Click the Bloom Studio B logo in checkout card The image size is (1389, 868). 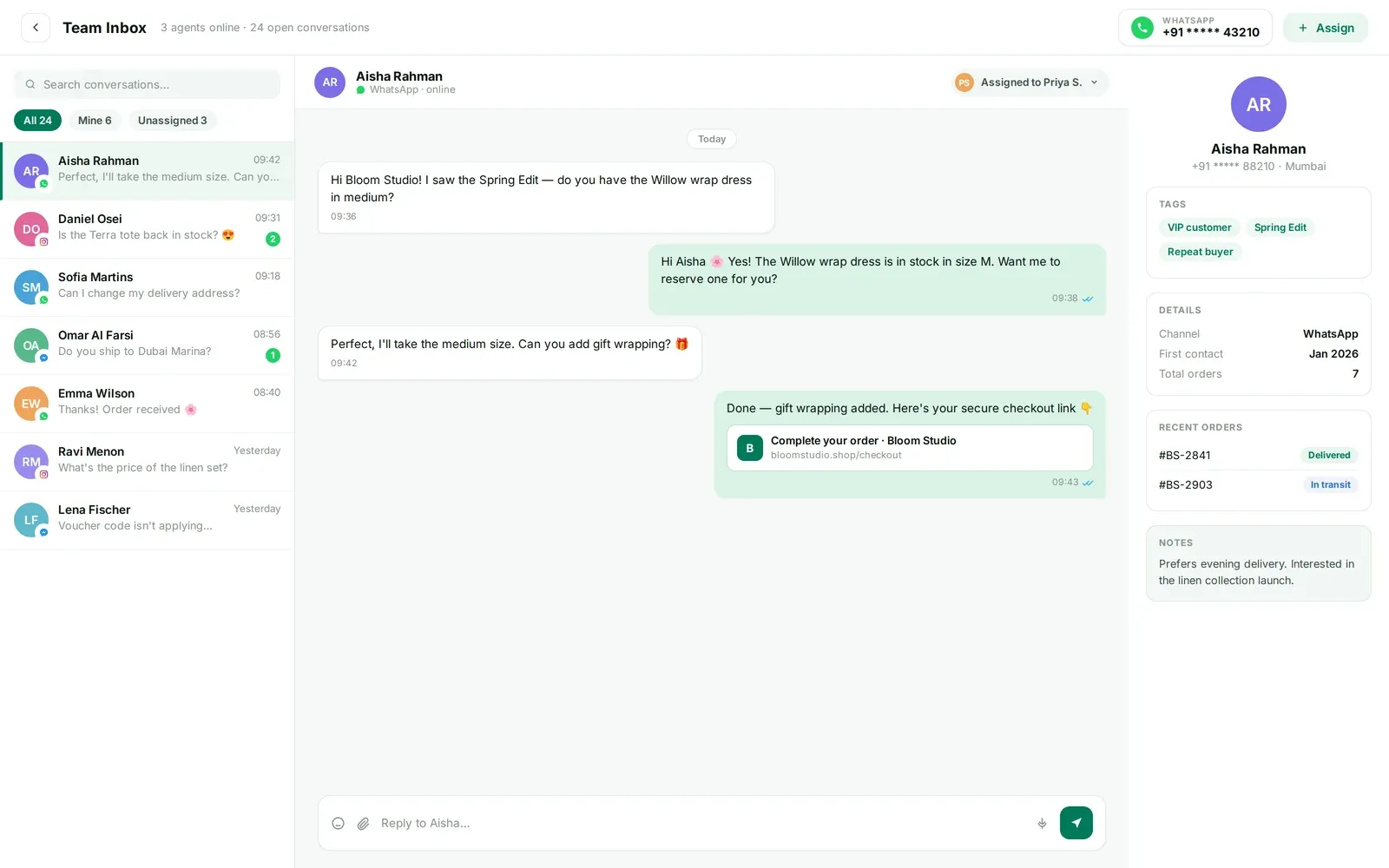point(750,448)
